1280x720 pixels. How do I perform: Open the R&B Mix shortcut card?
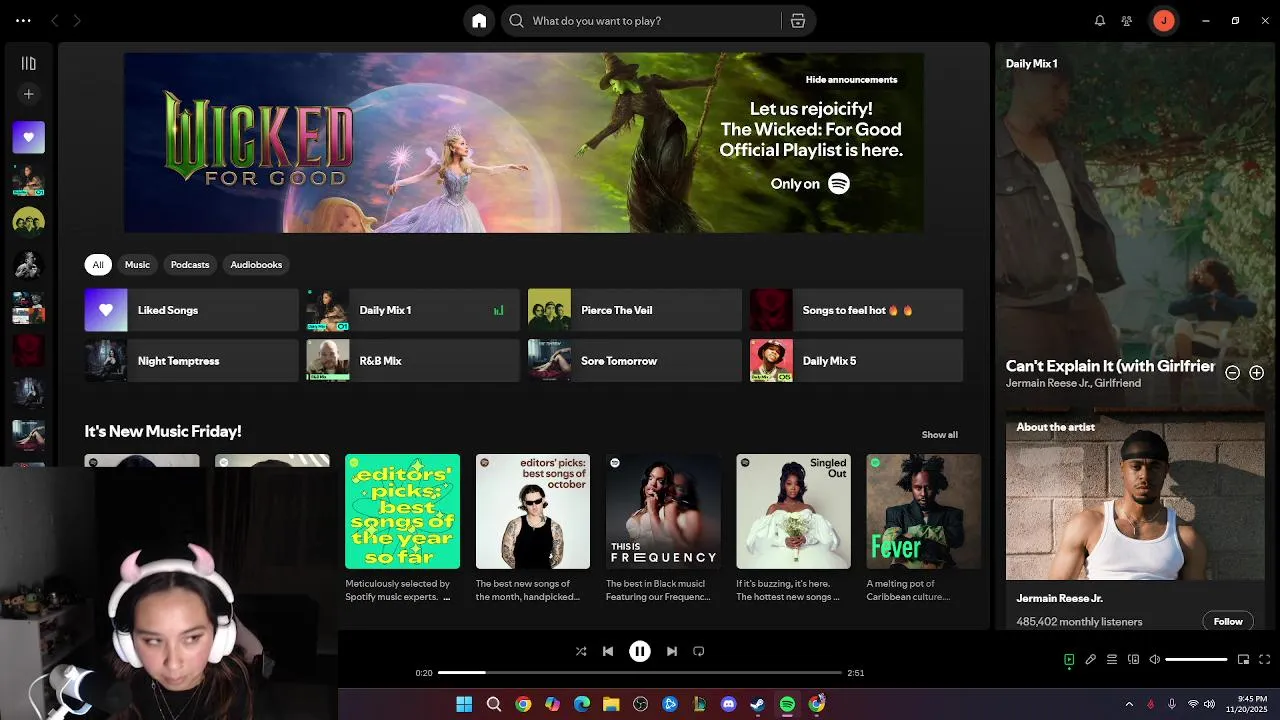pos(413,361)
